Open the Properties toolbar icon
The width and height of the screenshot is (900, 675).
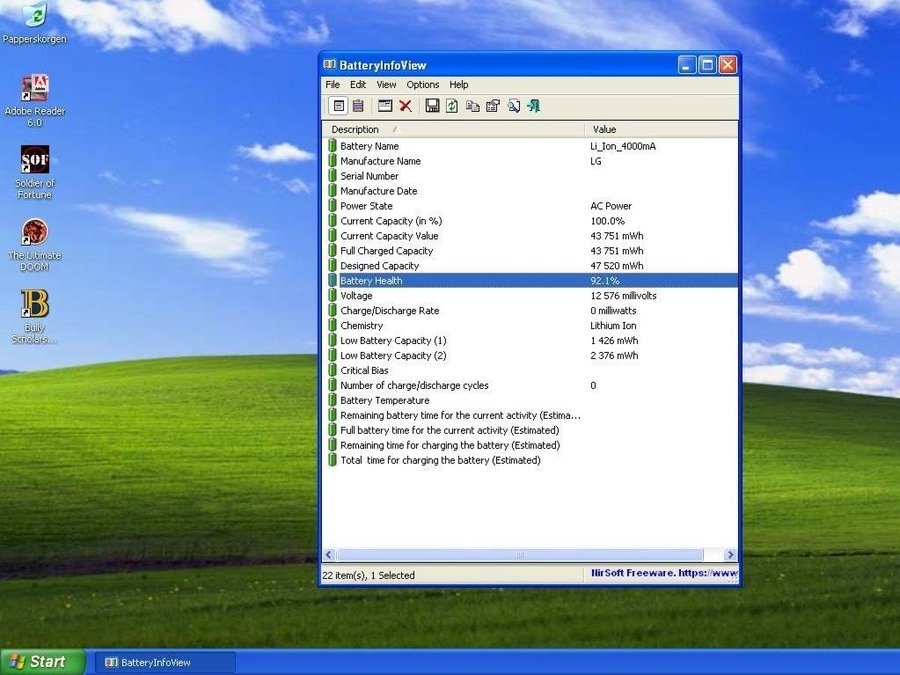pos(492,106)
